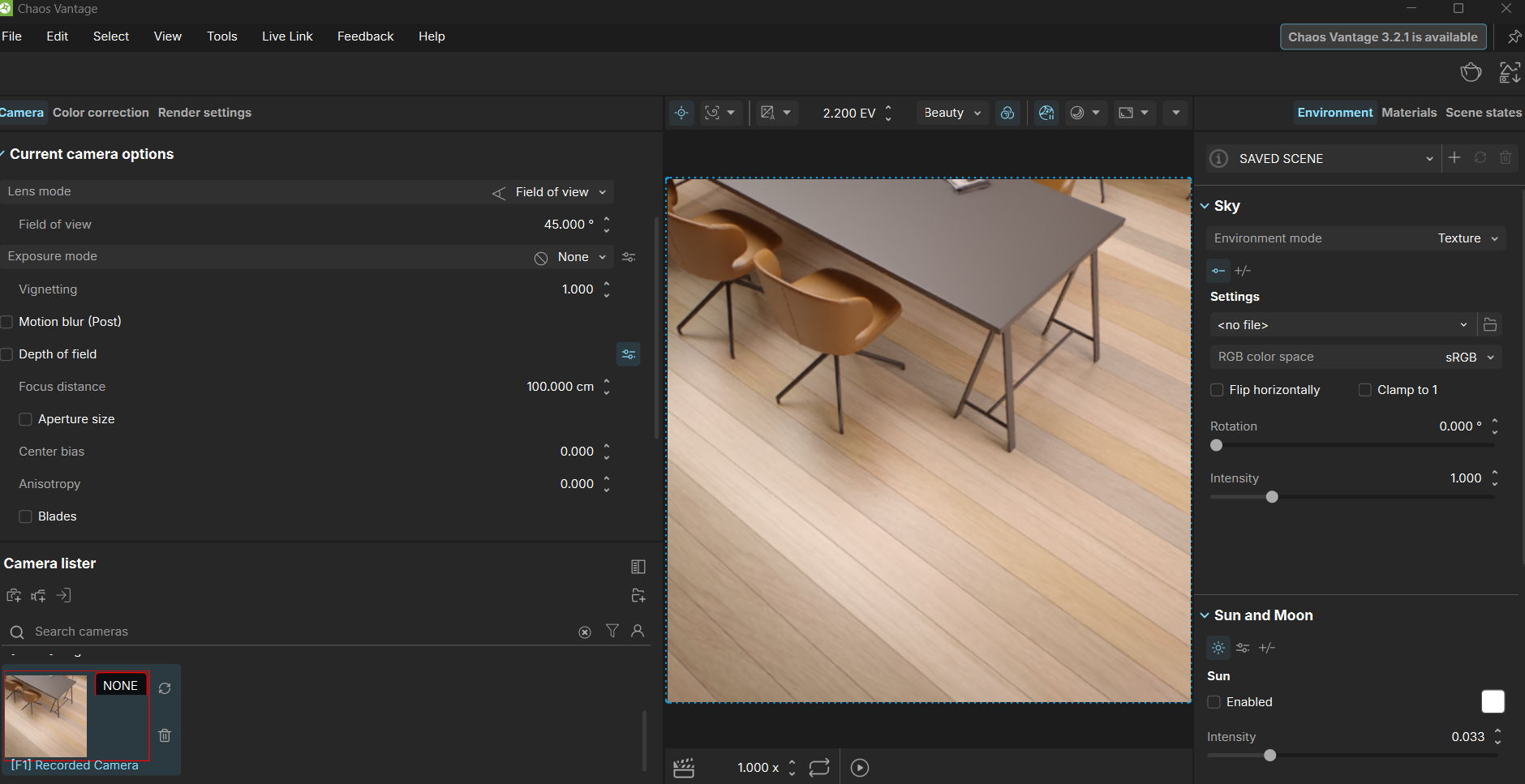Click the NONE label on camera card
Image resolution: width=1525 pixels, height=784 pixels.
(120, 686)
